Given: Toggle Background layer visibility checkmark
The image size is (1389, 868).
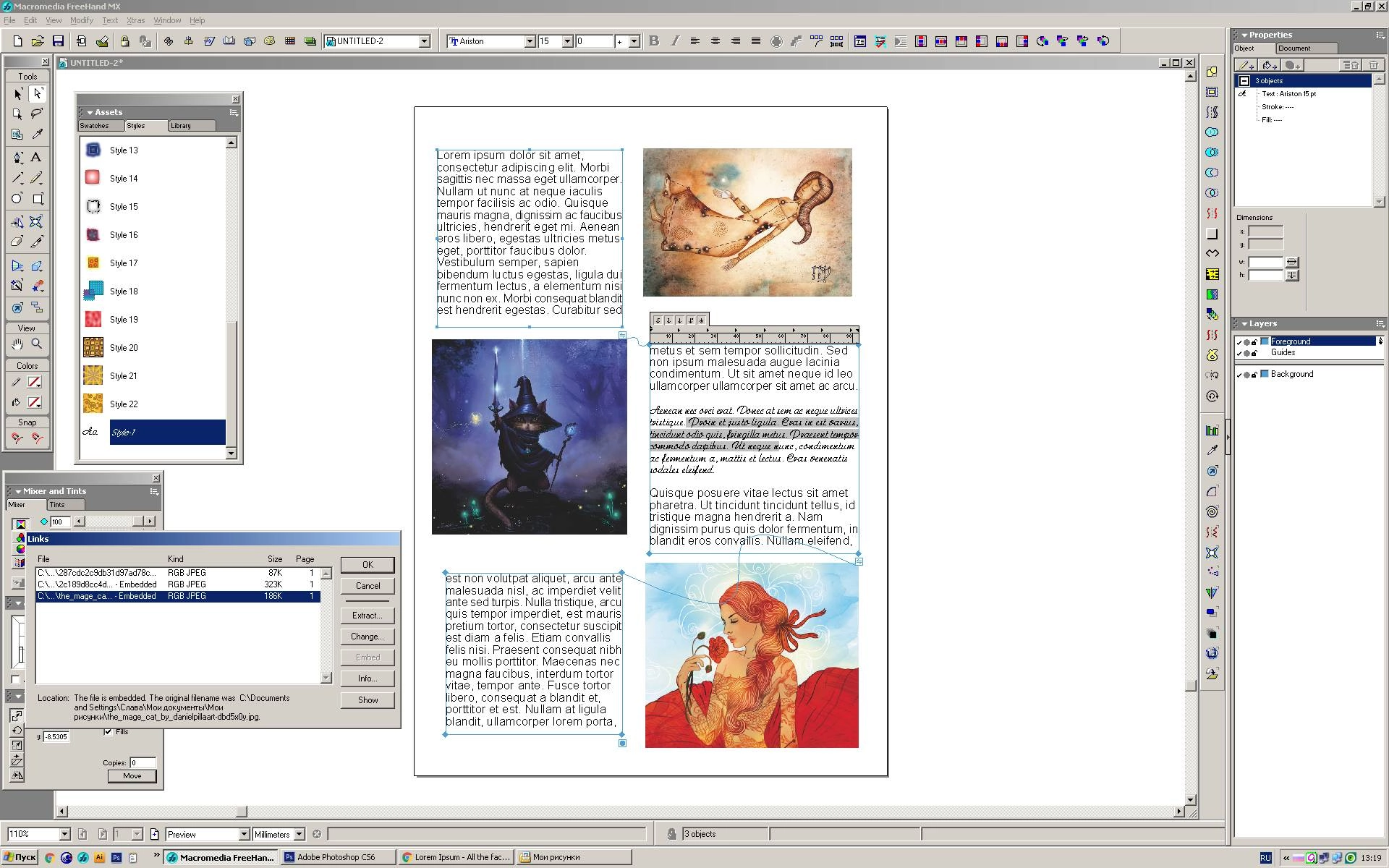Looking at the screenshot, I should 1239,375.
